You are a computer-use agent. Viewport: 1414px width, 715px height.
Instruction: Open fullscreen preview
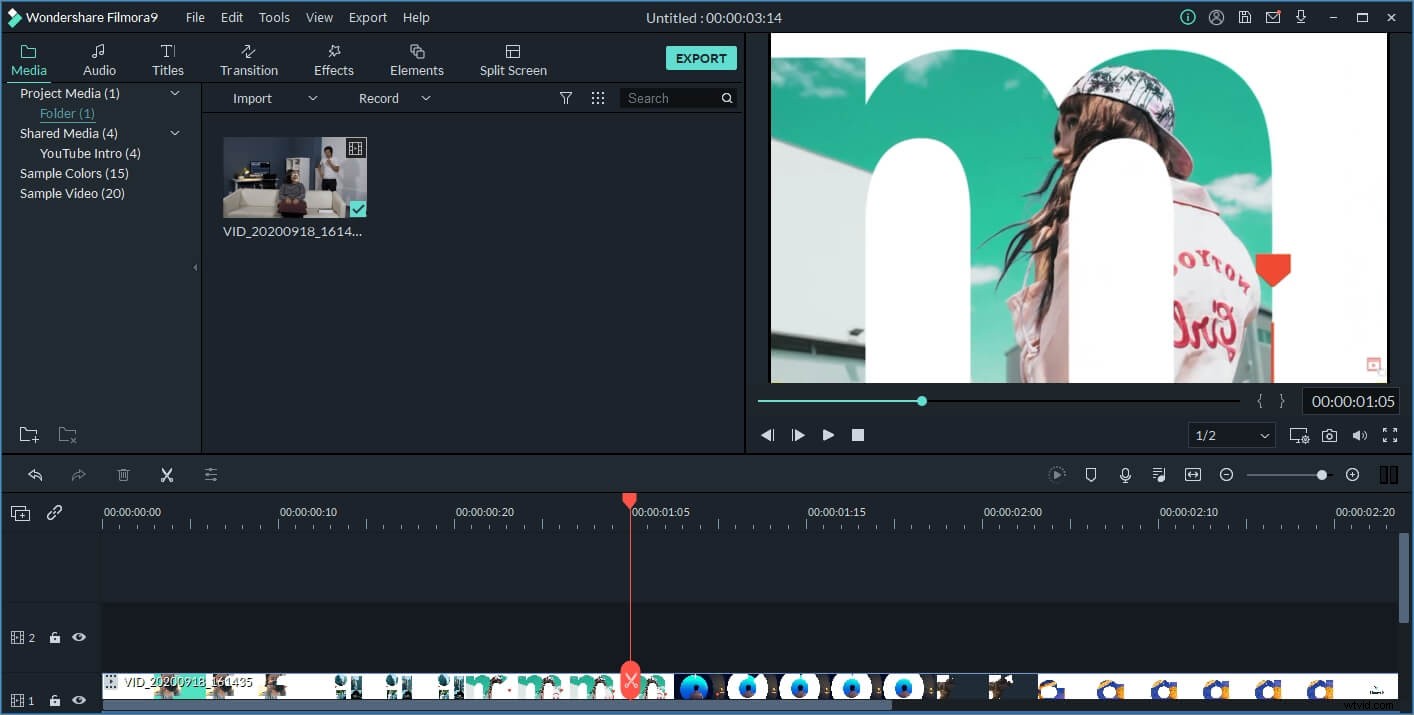(1391, 435)
